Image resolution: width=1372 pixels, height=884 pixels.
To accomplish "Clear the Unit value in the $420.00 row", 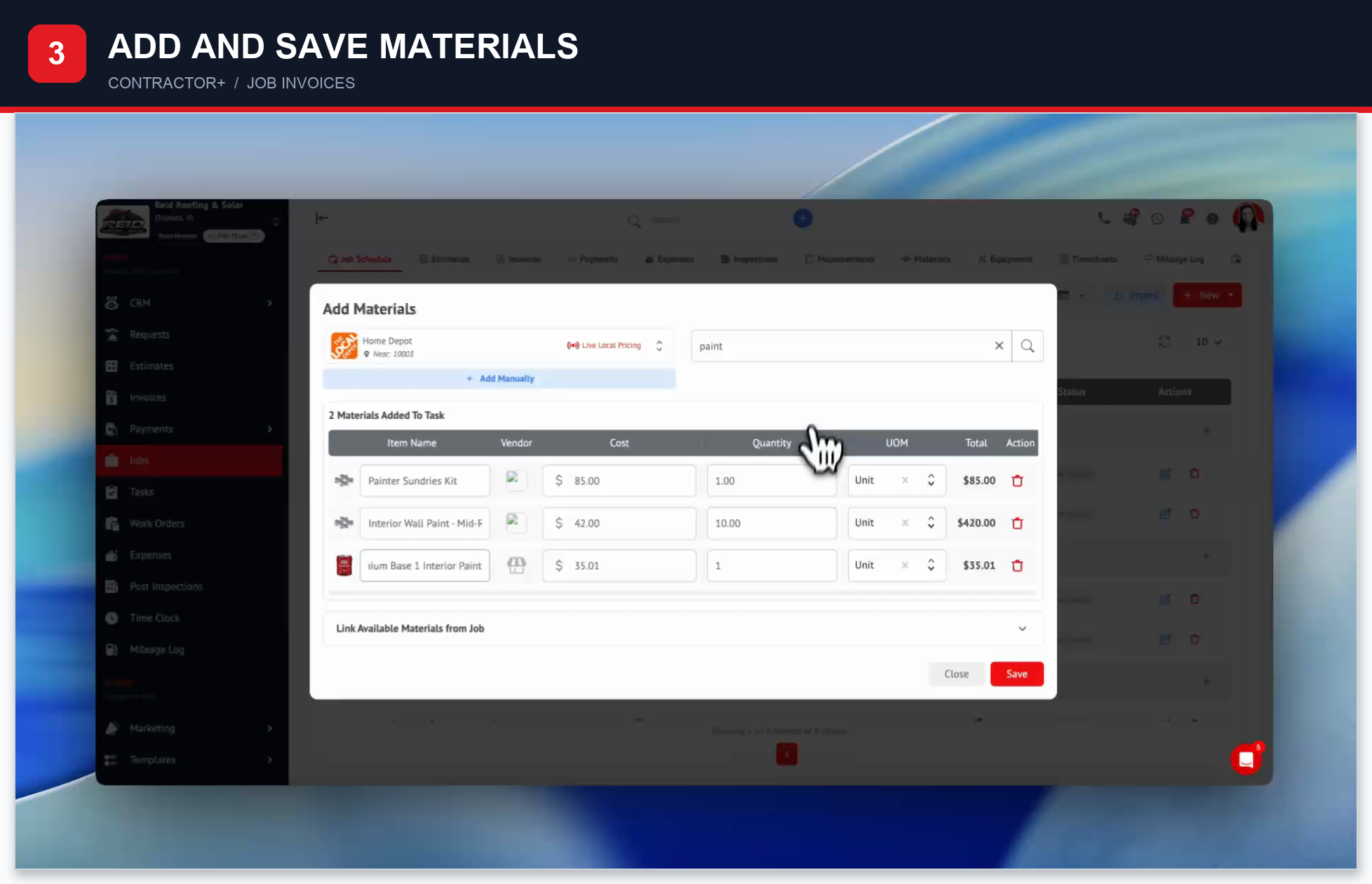I will point(905,523).
